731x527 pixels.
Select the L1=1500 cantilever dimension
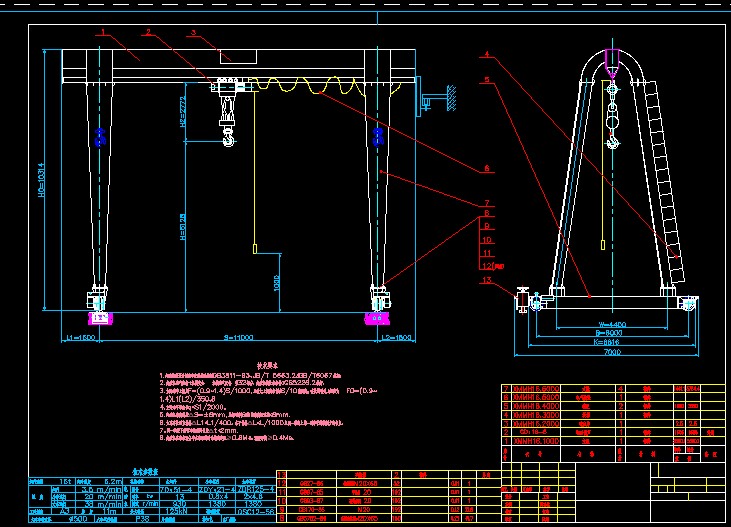(81, 337)
